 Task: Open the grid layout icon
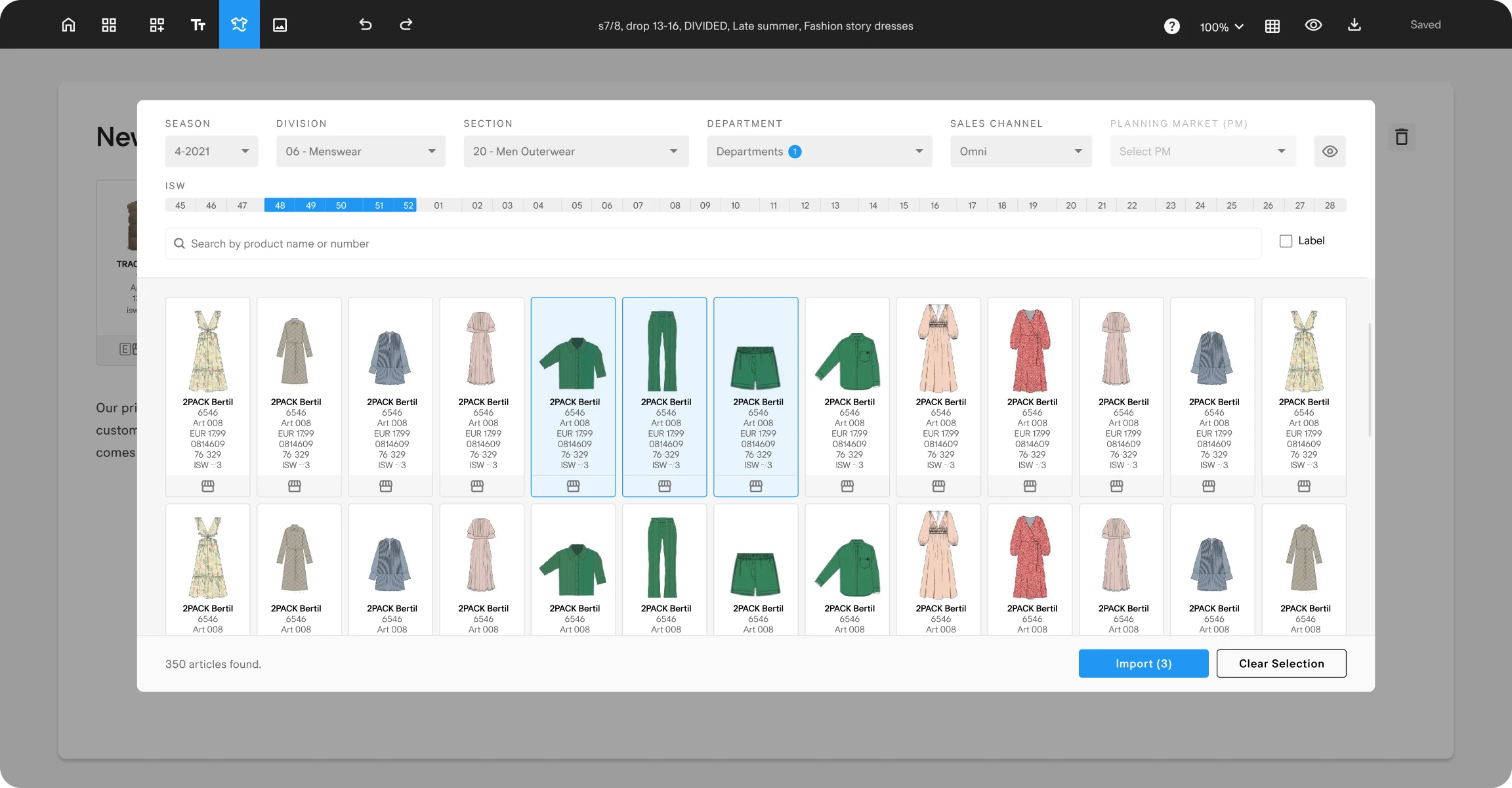click(x=109, y=25)
